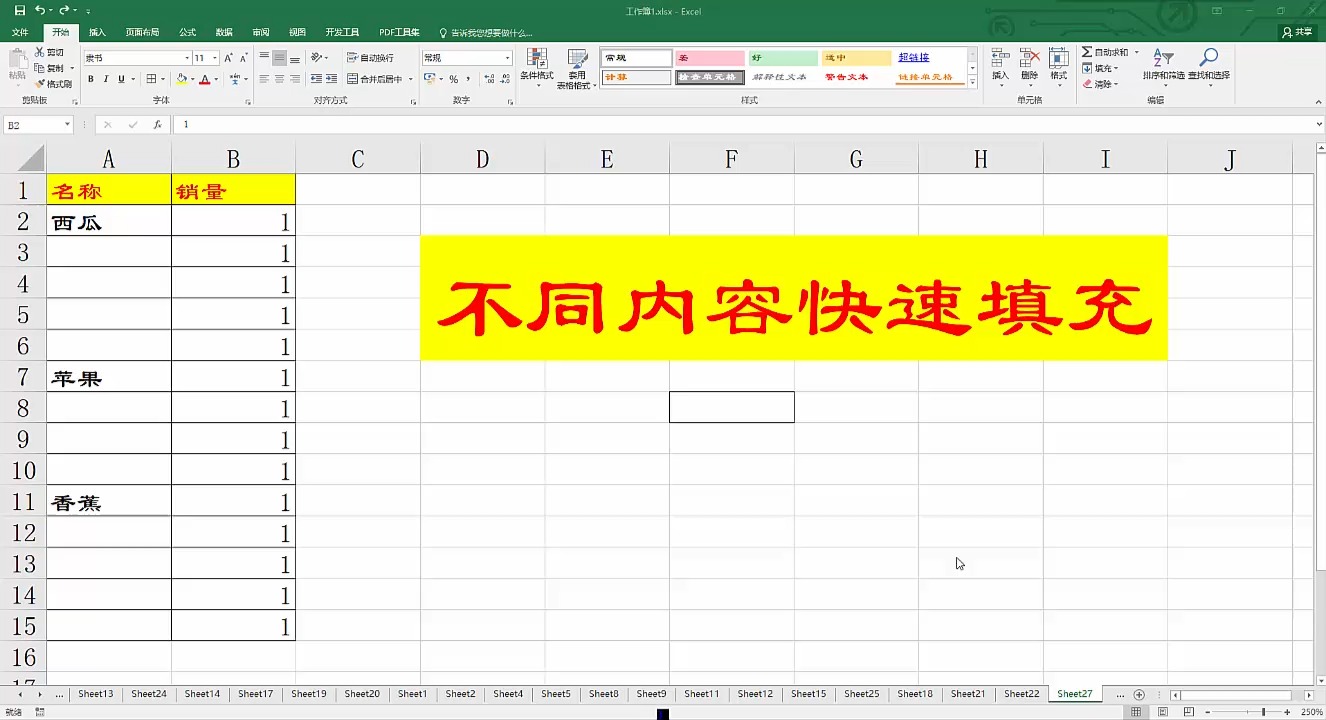Open the font size dropdown
Image resolution: width=1326 pixels, height=720 pixels.
point(214,58)
